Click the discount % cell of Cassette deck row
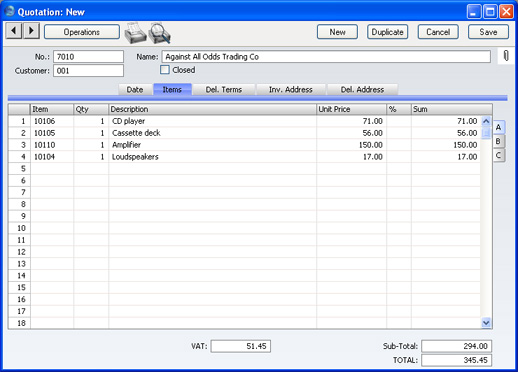 (x=399, y=133)
